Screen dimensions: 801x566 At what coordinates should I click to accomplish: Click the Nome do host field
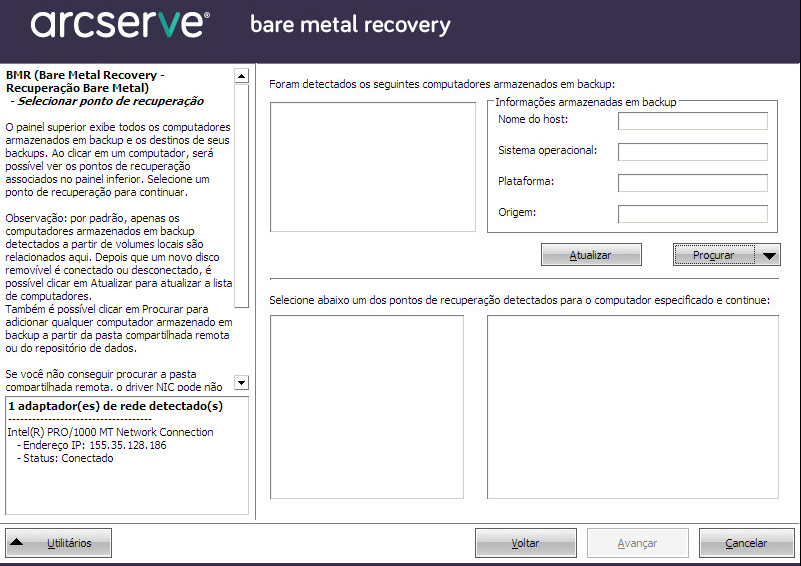coord(693,121)
